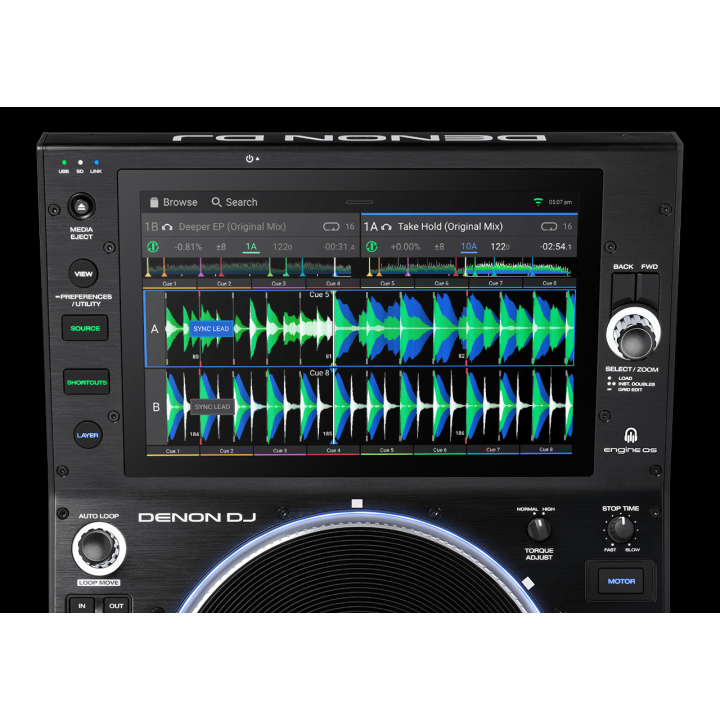Hit the blue MOTOR button
This screenshot has height=720, width=720.
[621, 581]
